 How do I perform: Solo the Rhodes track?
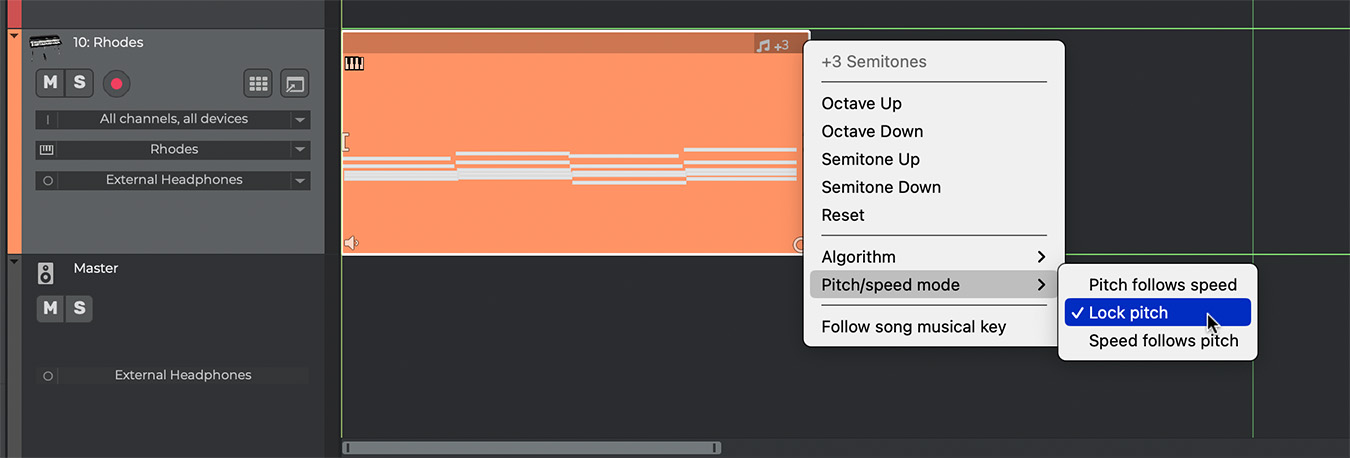click(x=79, y=83)
